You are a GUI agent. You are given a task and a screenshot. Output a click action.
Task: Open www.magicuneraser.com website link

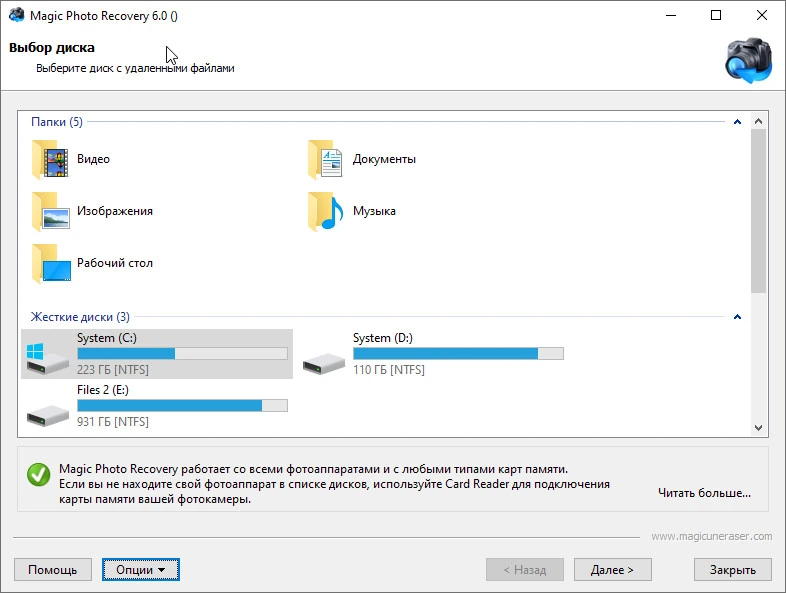pyautogui.click(x=712, y=536)
